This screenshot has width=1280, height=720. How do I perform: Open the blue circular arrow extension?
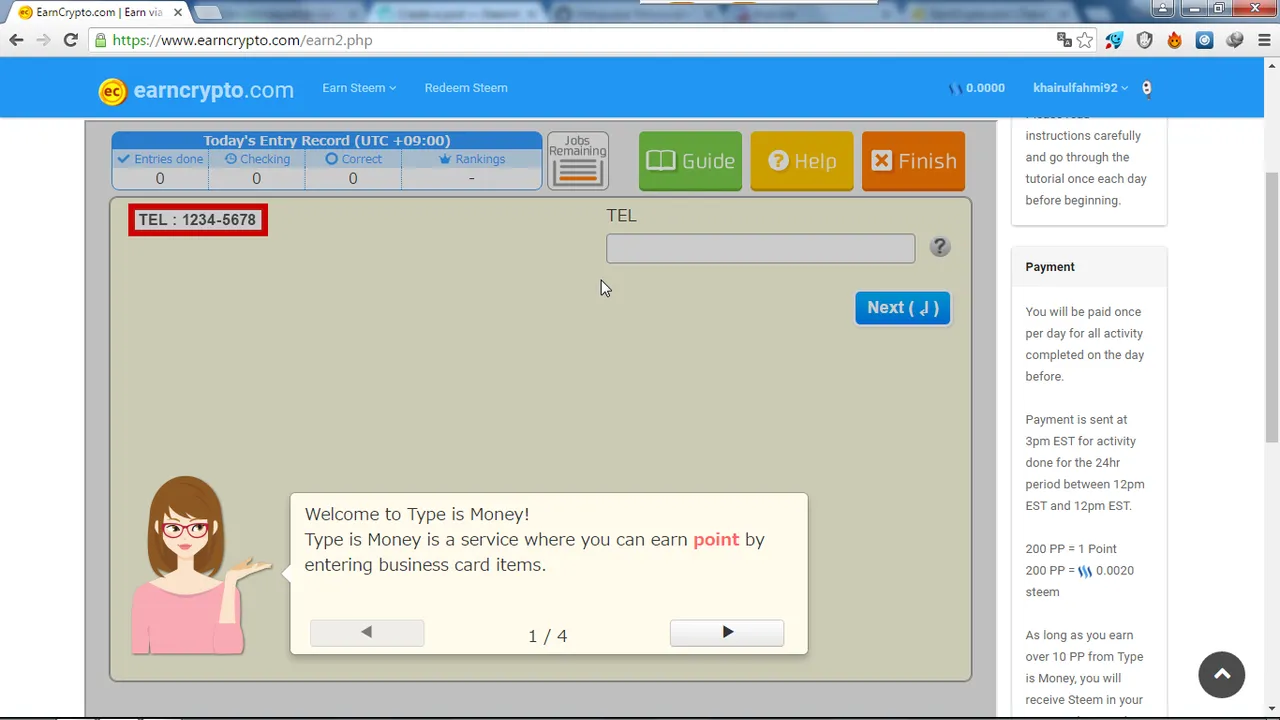[1205, 40]
